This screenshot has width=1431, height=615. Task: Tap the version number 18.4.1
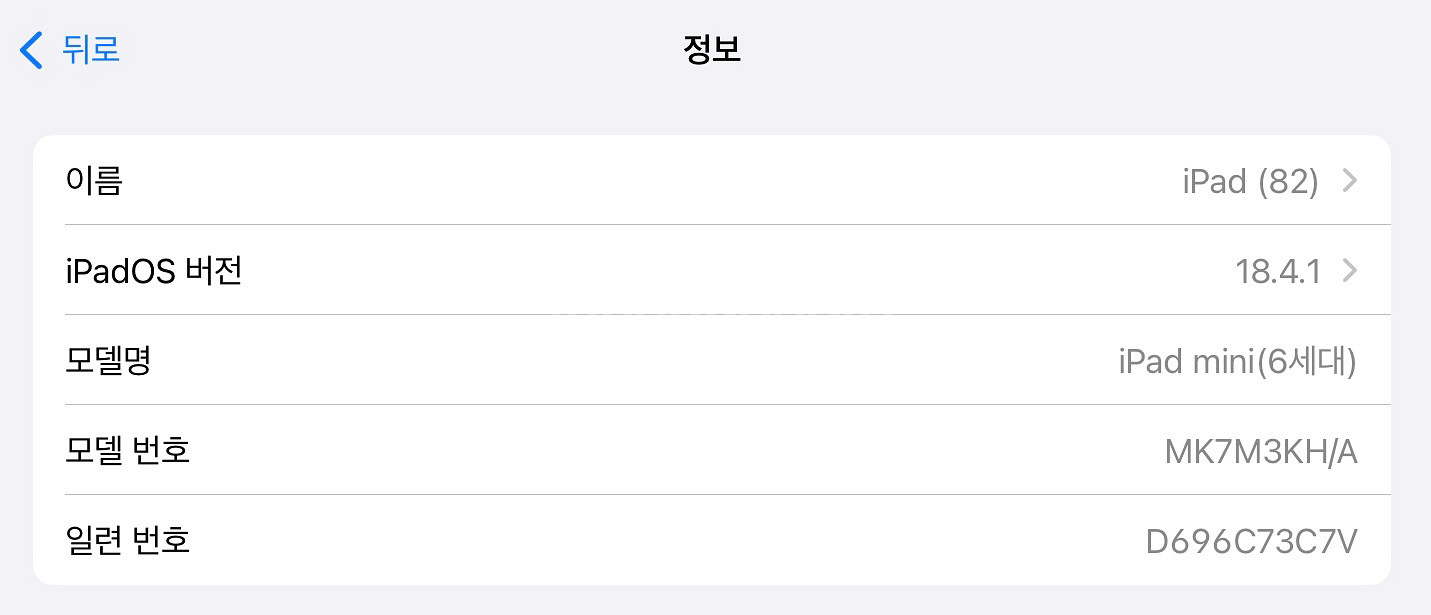pyautogui.click(x=1278, y=272)
